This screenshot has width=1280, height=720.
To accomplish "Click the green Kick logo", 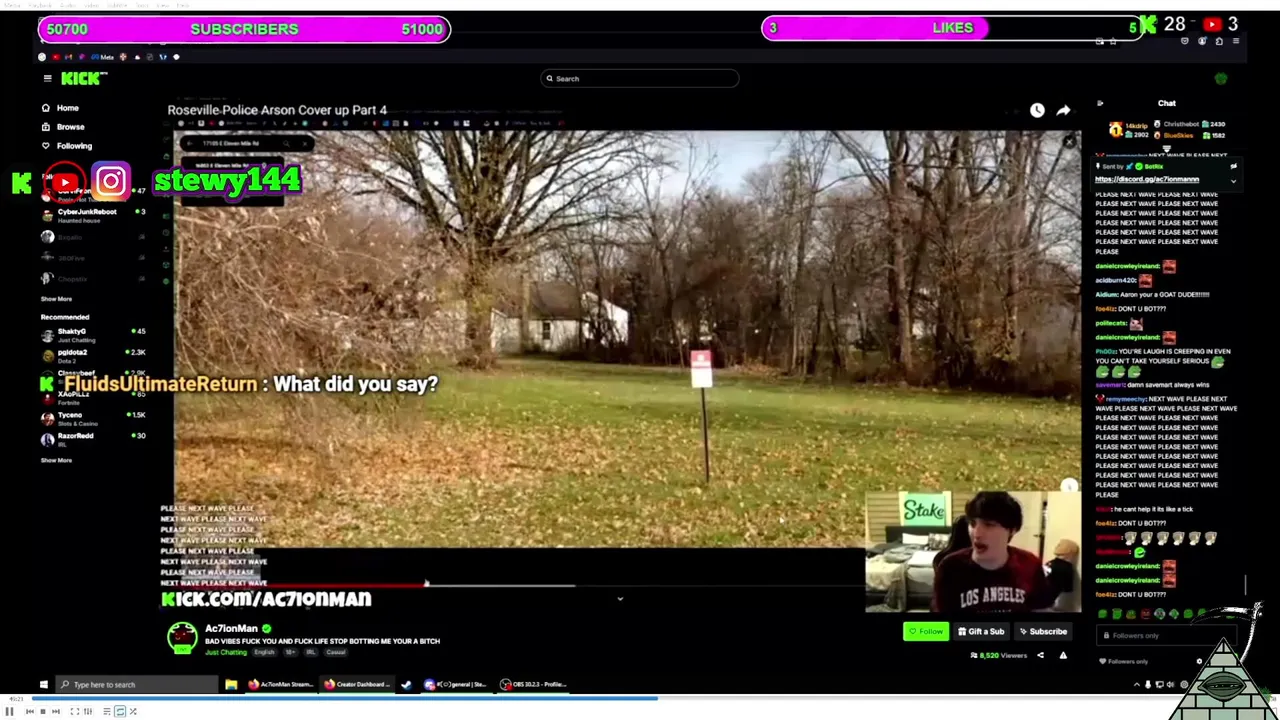I will pos(81,78).
